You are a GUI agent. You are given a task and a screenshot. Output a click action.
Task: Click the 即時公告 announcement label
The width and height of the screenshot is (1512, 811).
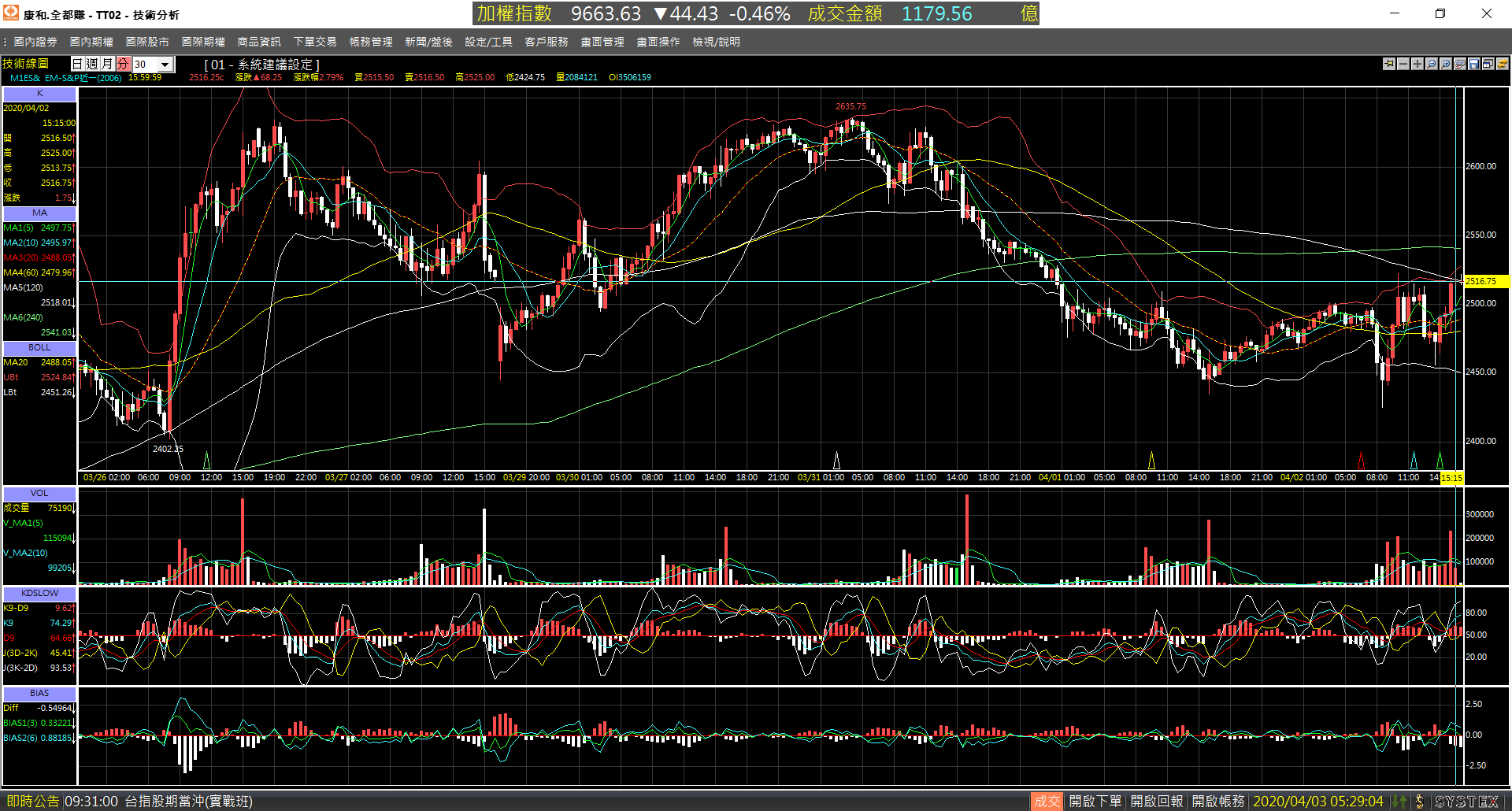coord(32,802)
